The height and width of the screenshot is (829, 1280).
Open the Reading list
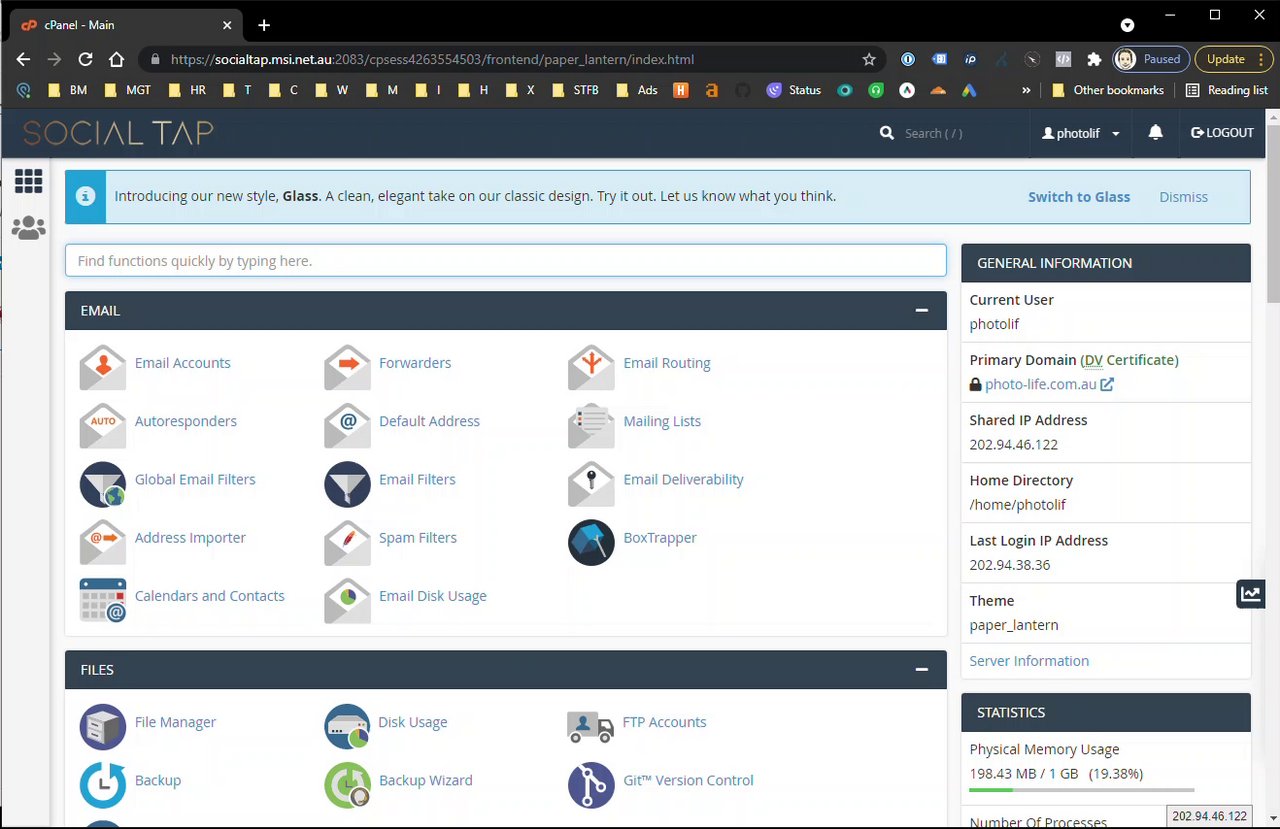(1226, 90)
